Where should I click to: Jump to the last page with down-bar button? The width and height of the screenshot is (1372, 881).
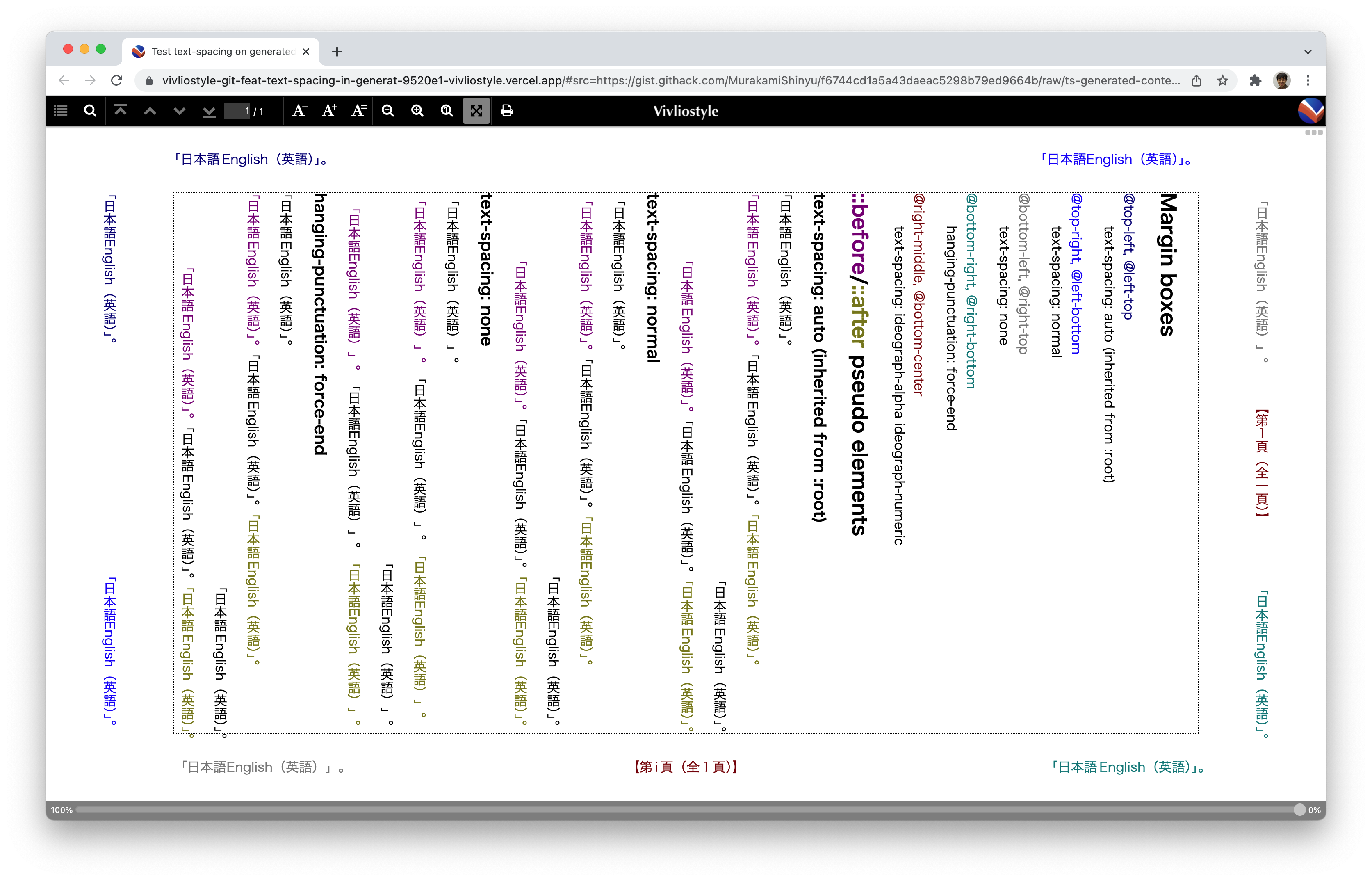click(x=209, y=110)
